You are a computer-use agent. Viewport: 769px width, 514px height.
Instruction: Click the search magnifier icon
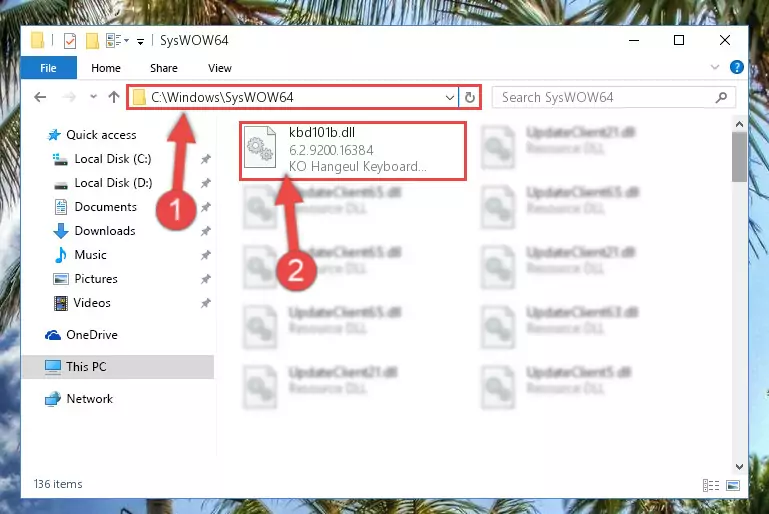(x=721, y=98)
